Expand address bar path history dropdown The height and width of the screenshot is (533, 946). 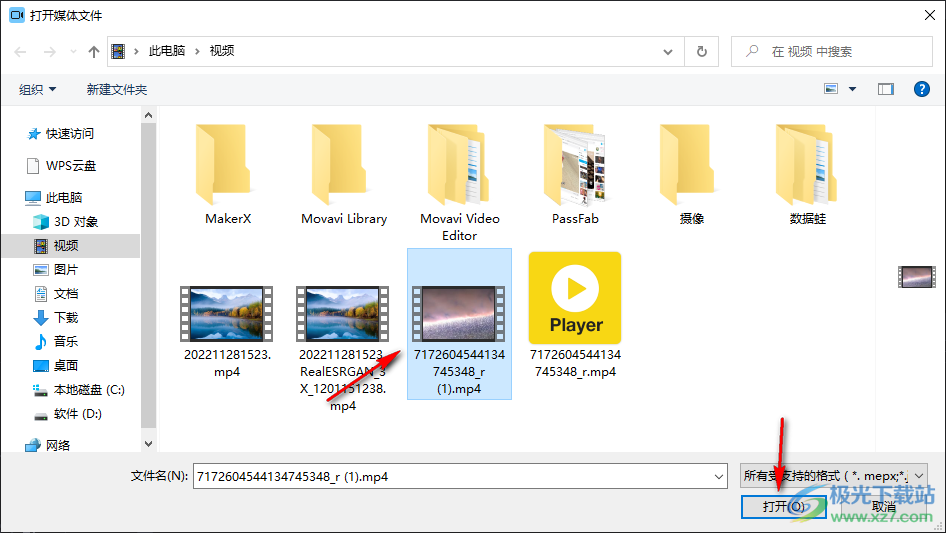[669, 51]
